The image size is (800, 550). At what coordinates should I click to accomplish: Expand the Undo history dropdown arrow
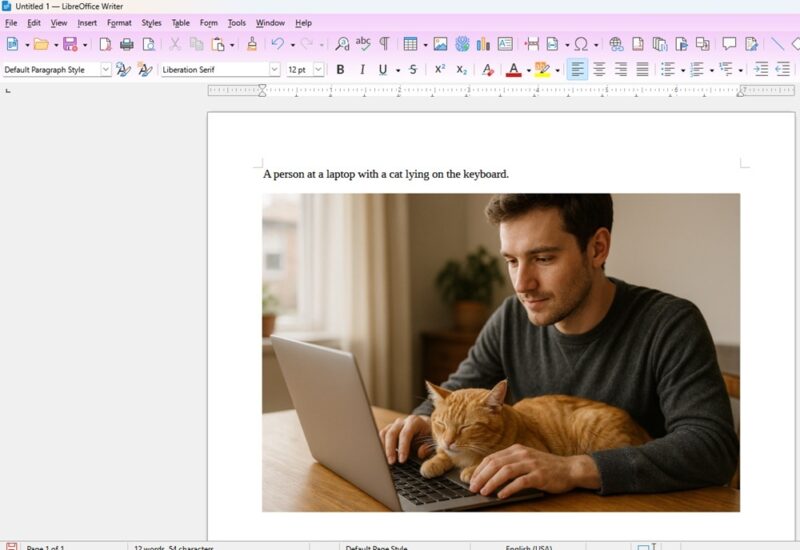pyautogui.click(x=292, y=45)
